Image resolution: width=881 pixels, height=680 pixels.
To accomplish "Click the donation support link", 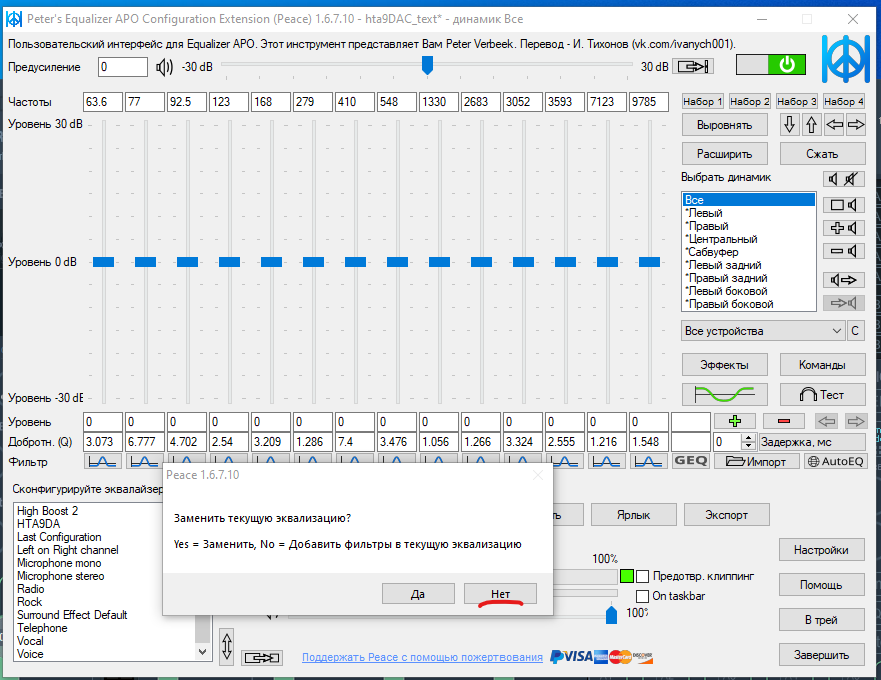I will click(x=422, y=657).
